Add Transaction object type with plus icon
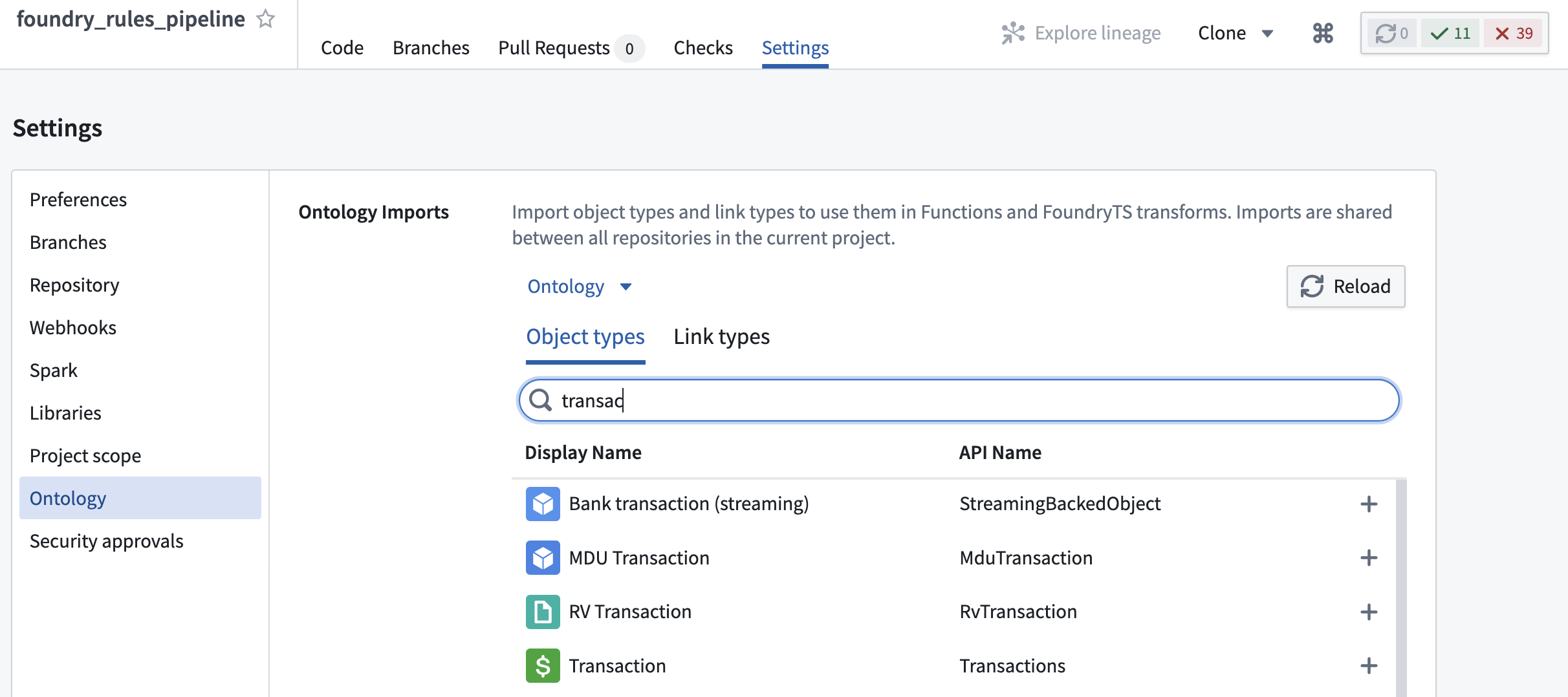1568x697 pixels. click(x=1369, y=665)
